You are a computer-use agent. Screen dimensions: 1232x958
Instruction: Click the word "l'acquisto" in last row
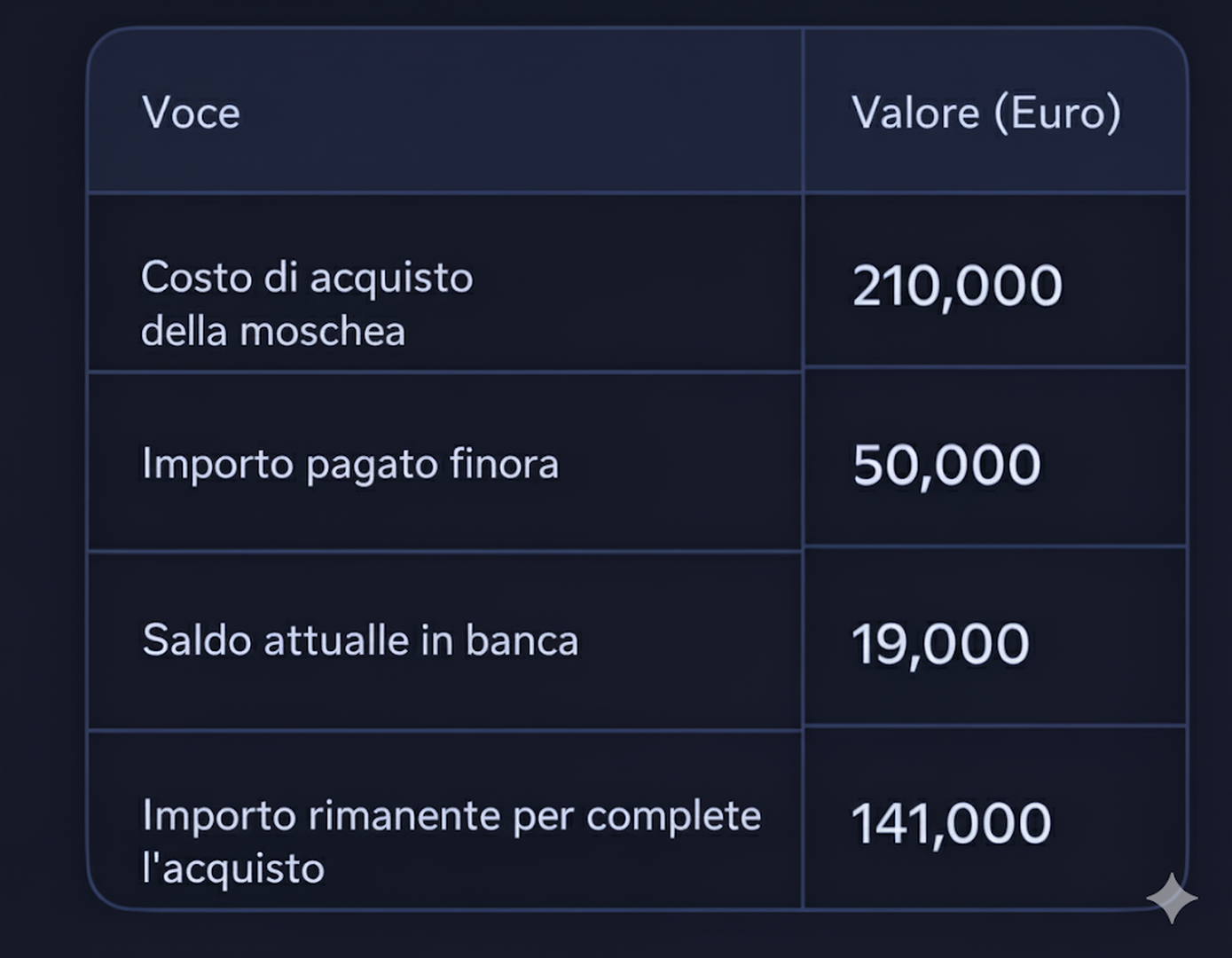[233, 868]
